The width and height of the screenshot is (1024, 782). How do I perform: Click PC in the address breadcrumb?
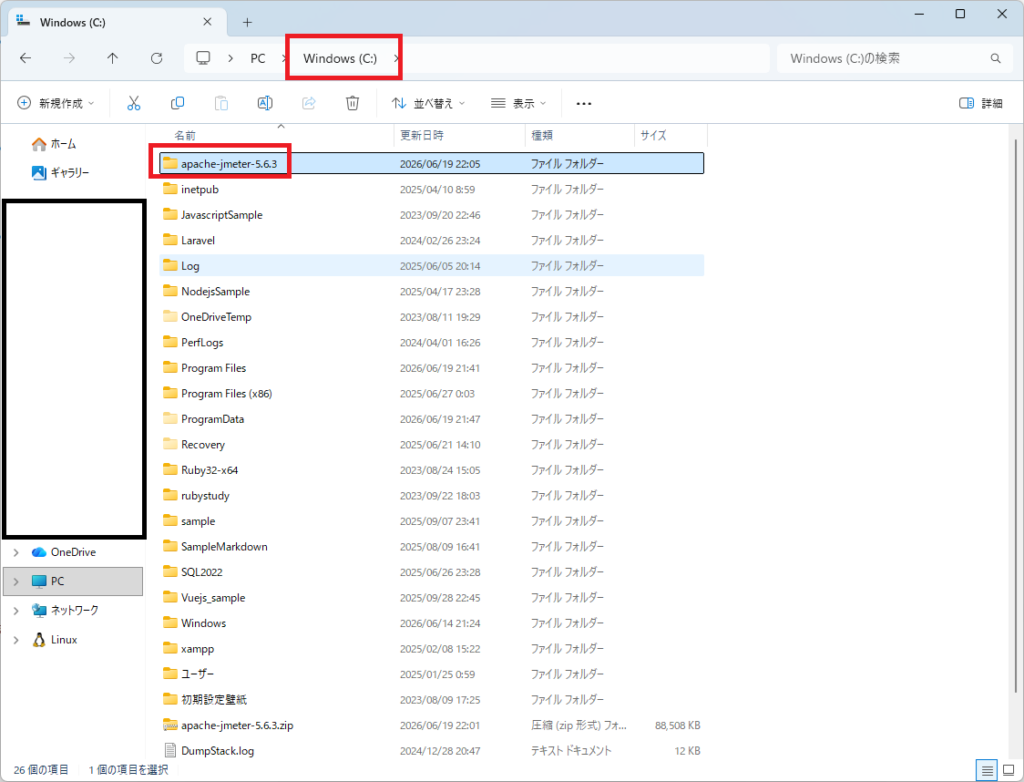pyautogui.click(x=258, y=58)
